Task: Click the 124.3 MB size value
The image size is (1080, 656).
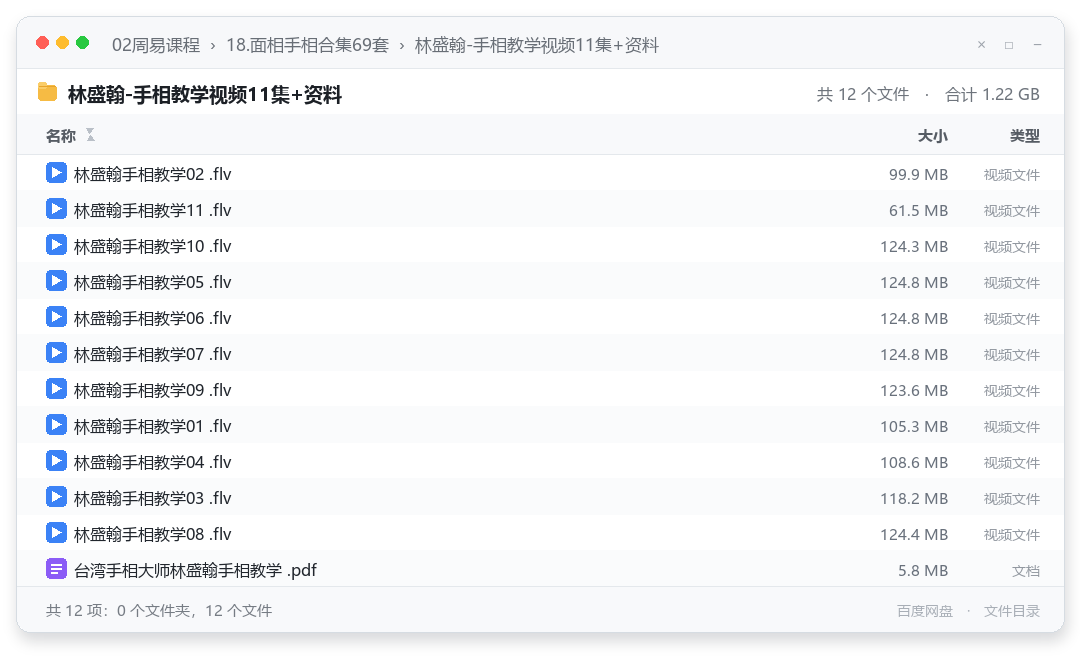Action: [x=914, y=246]
